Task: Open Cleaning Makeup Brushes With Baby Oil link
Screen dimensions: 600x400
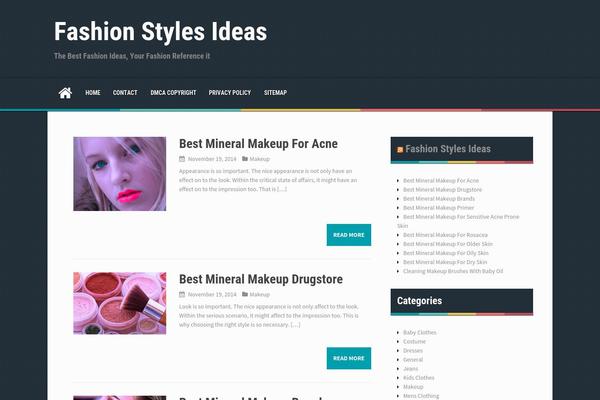Action: 453,271
